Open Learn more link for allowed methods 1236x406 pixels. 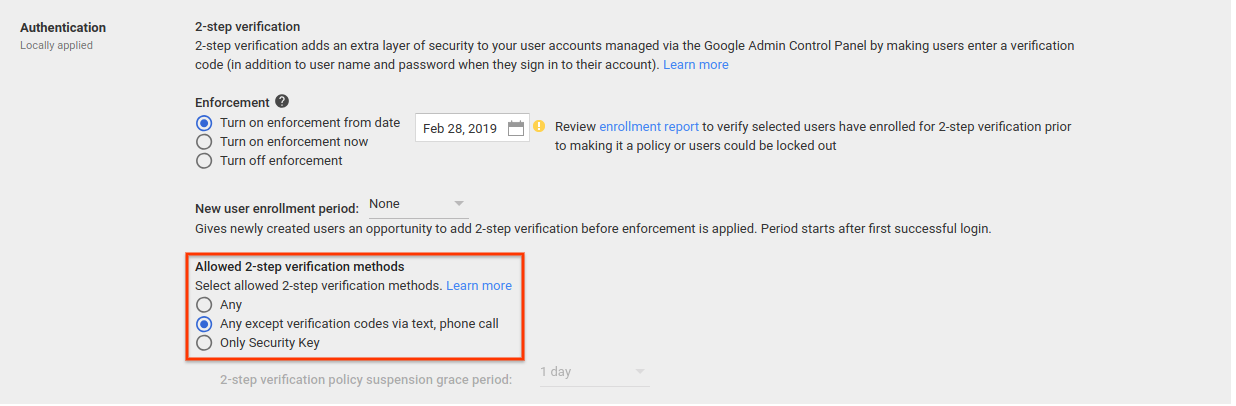coord(479,286)
